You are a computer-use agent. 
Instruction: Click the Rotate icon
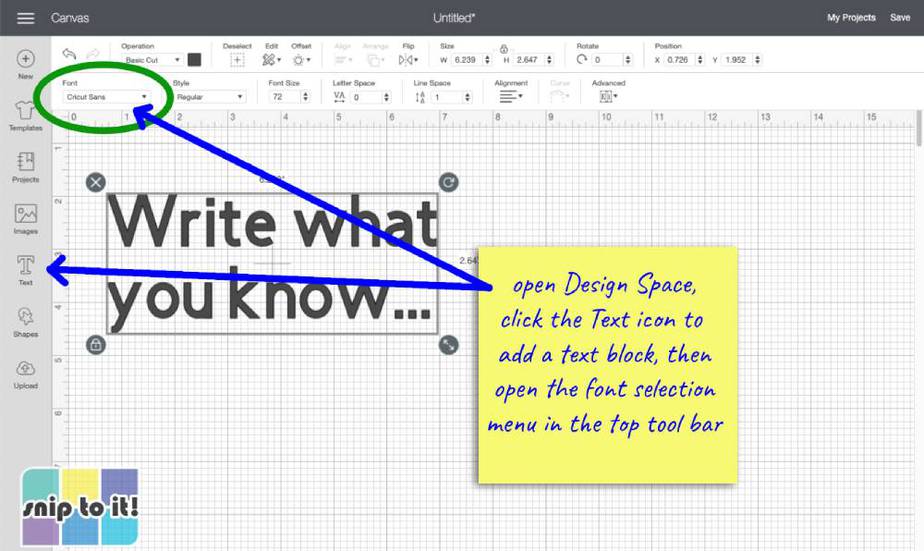pos(582,60)
